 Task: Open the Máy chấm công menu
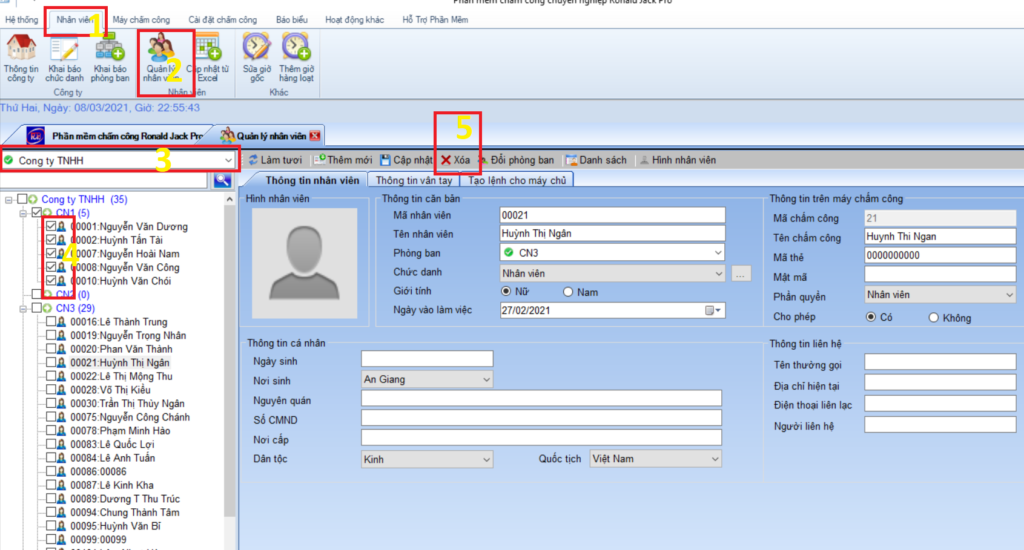tap(141, 20)
